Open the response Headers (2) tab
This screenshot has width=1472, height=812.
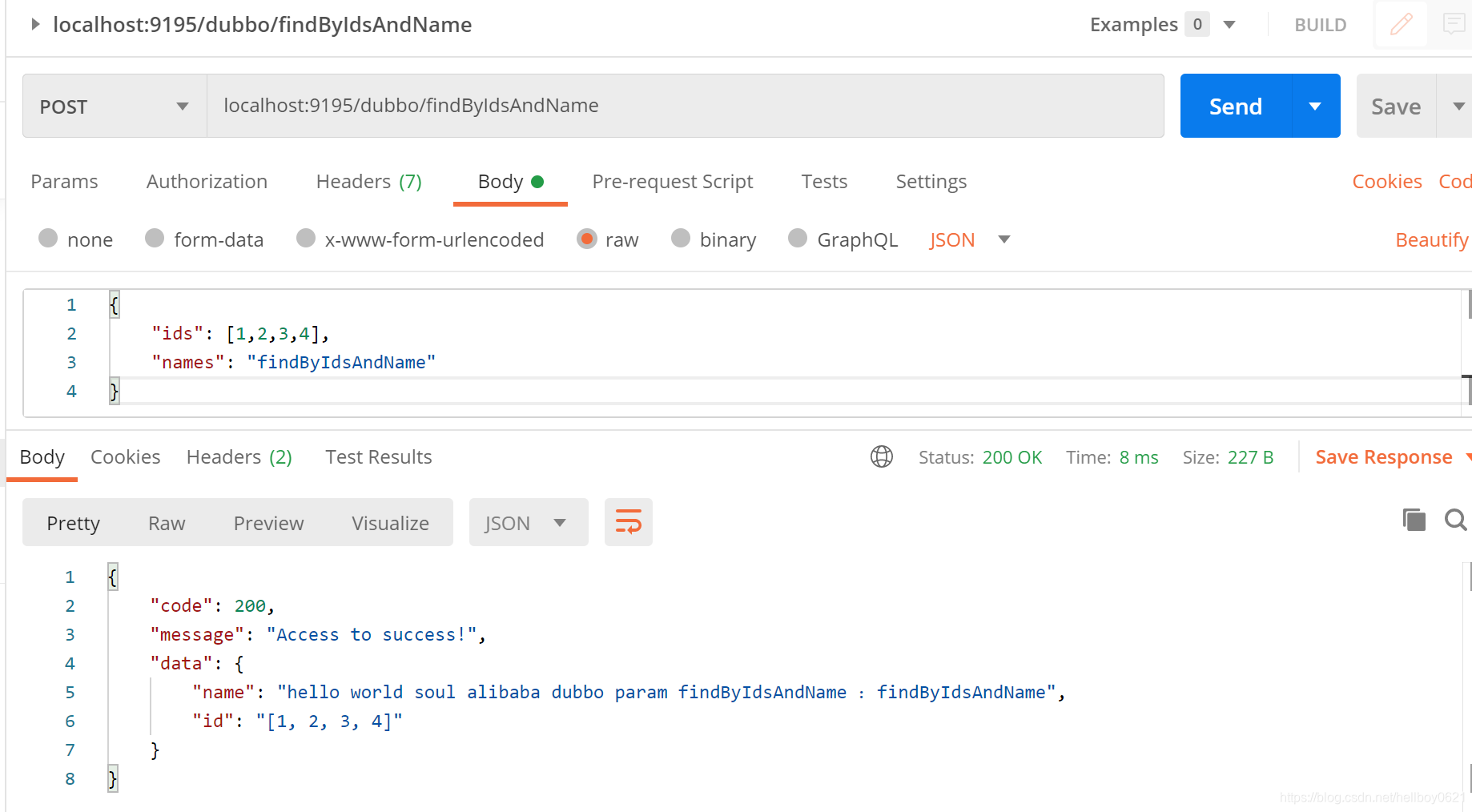239,457
